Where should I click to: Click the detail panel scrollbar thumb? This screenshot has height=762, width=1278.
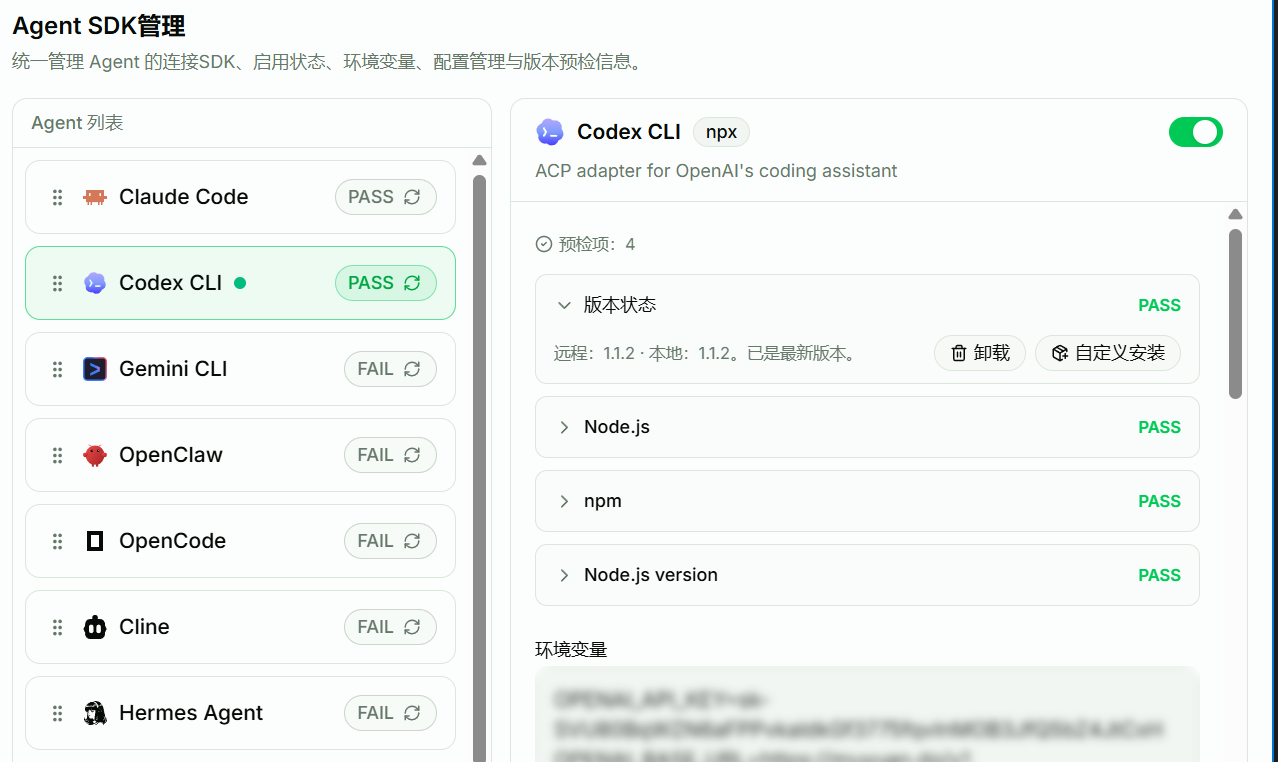tap(1235, 314)
